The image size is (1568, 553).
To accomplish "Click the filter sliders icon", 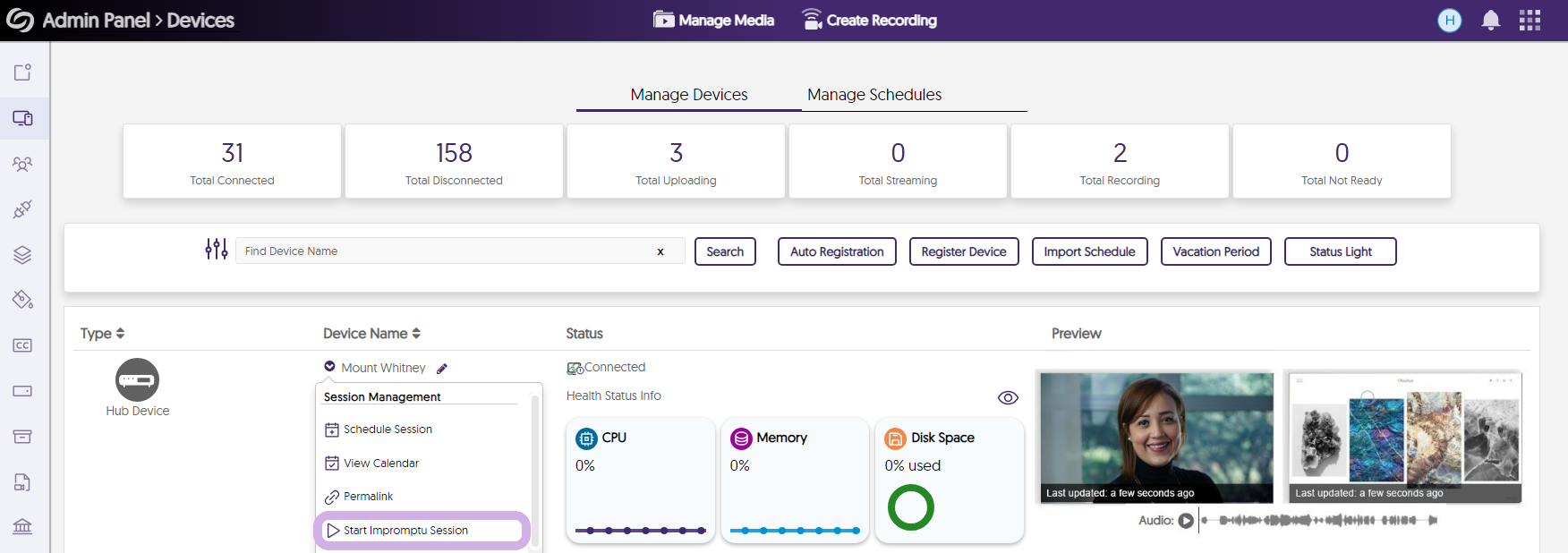I will click(216, 249).
